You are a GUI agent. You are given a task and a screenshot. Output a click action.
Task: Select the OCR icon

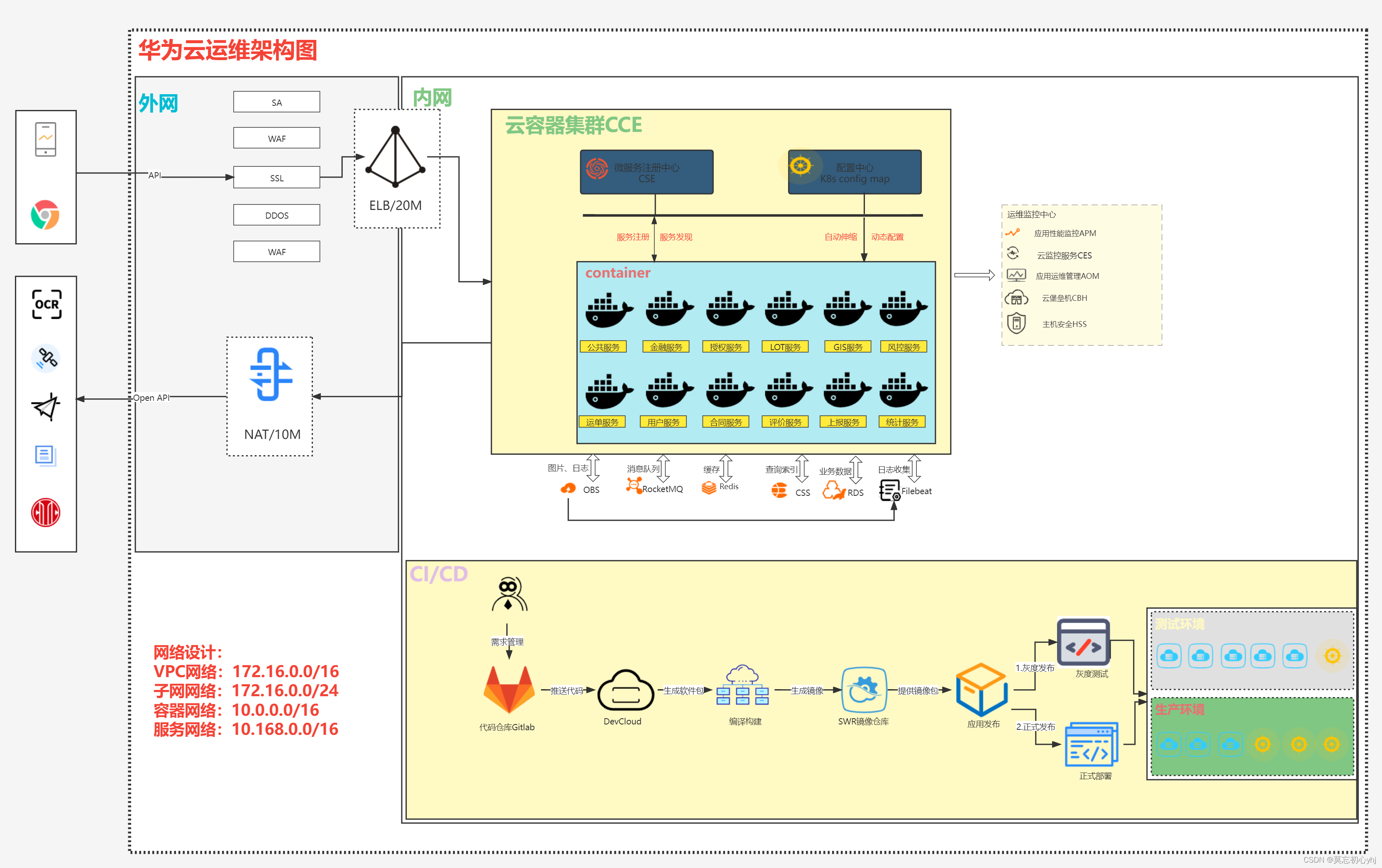pyautogui.click(x=46, y=304)
